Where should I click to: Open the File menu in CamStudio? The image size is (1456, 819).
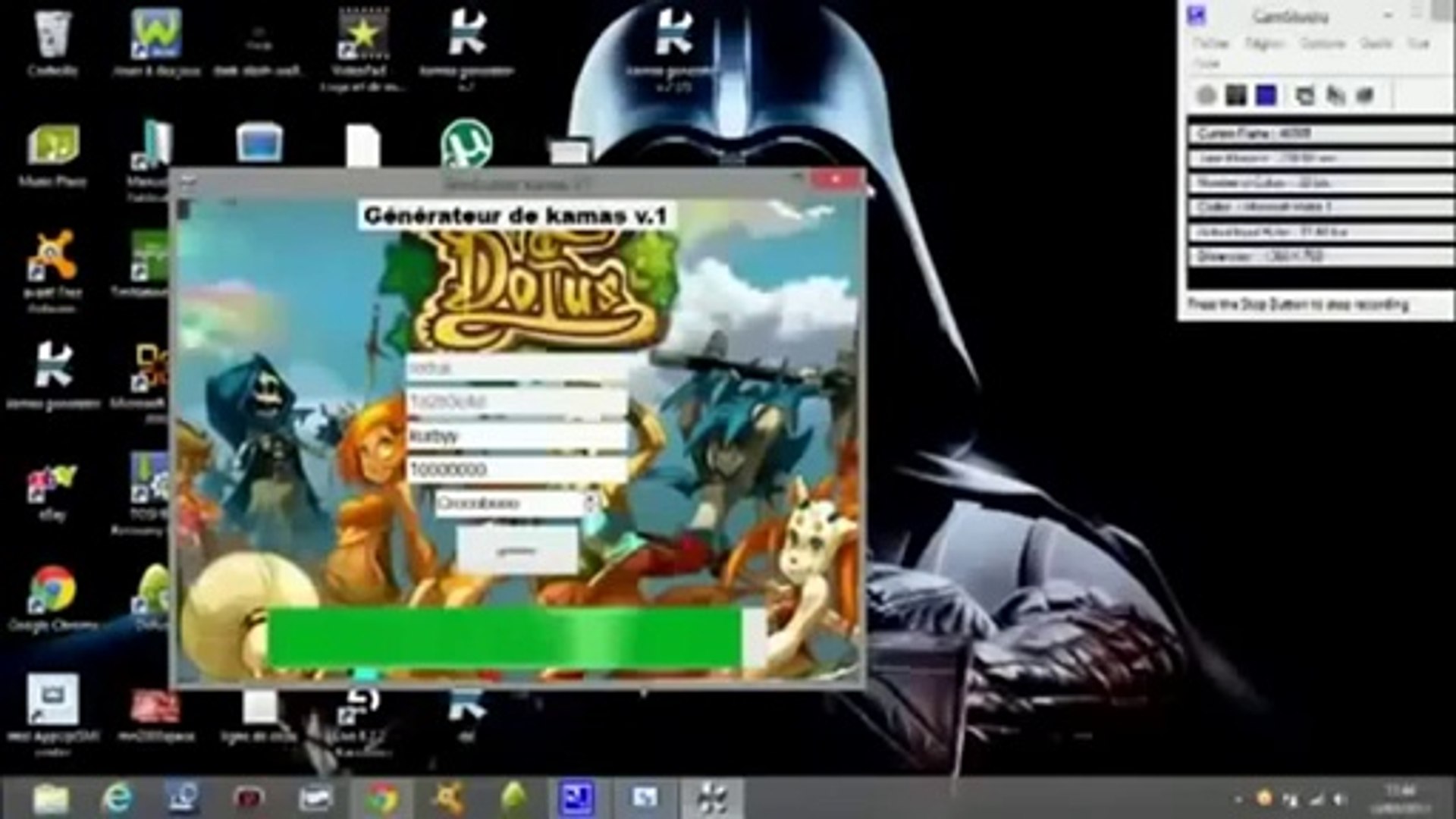click(x=1211, y=43)
